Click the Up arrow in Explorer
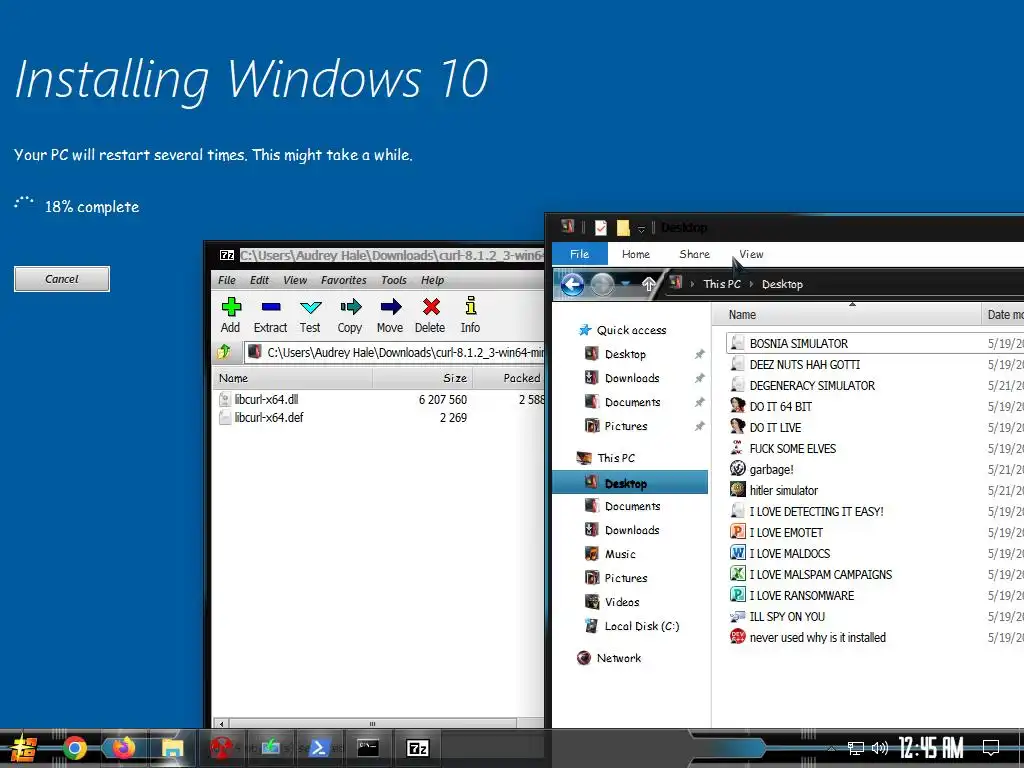This screenshot has width=1024, height=768. click(648, 284)
